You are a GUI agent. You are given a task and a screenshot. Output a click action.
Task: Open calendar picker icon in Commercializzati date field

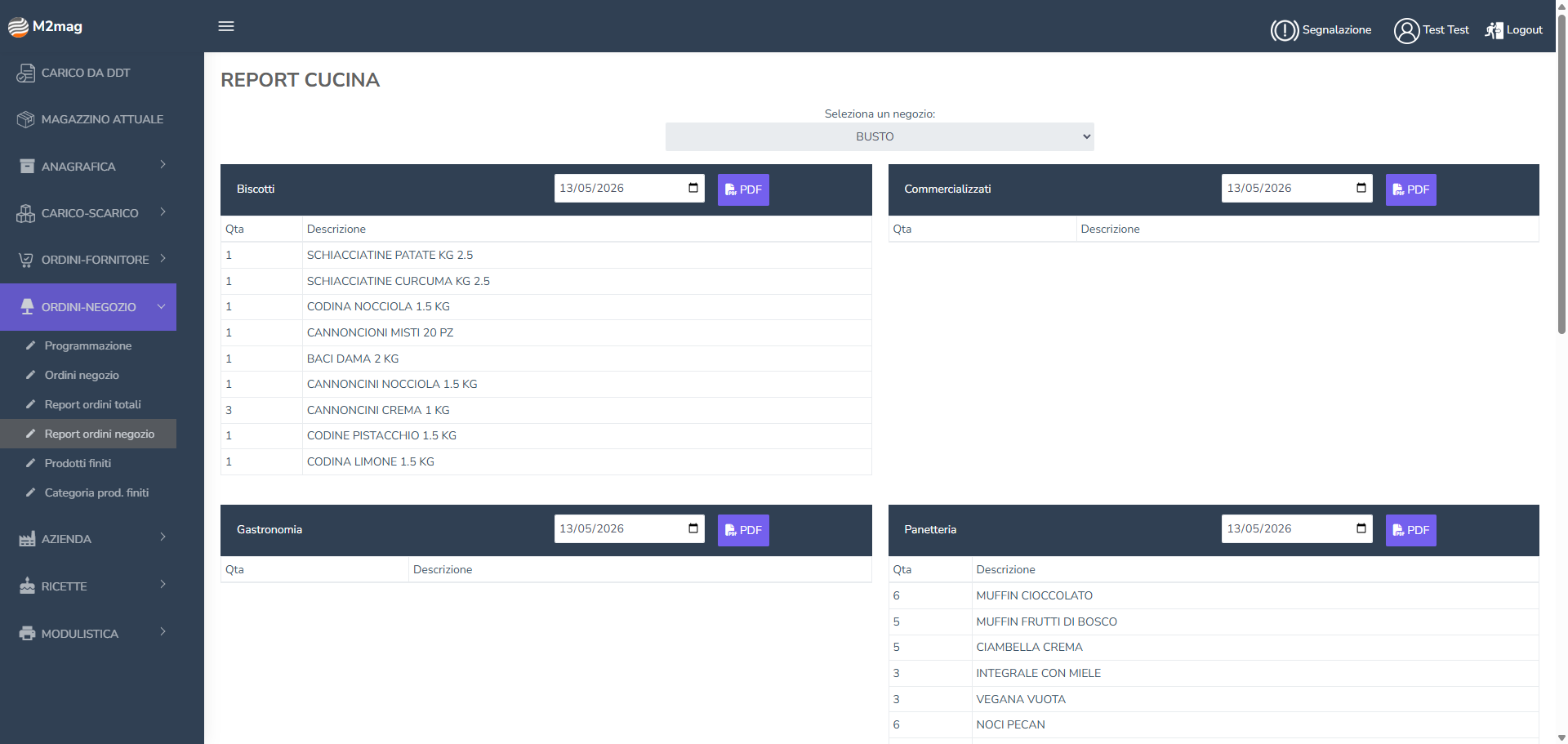[x=1361, y=188]
